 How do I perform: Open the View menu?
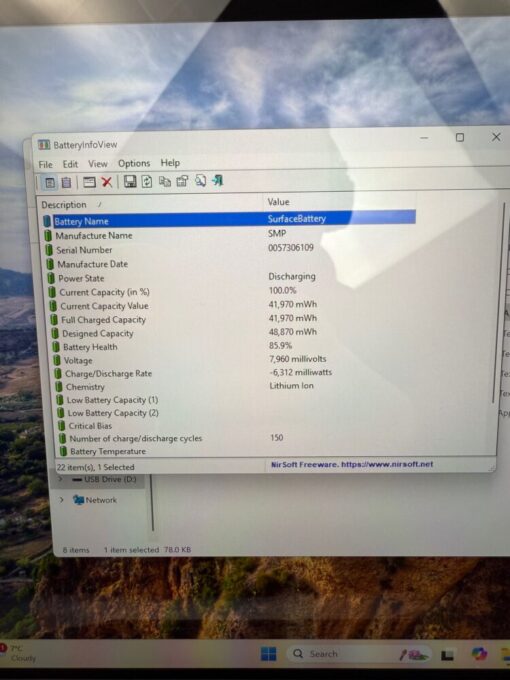click(x=98, y=164)
